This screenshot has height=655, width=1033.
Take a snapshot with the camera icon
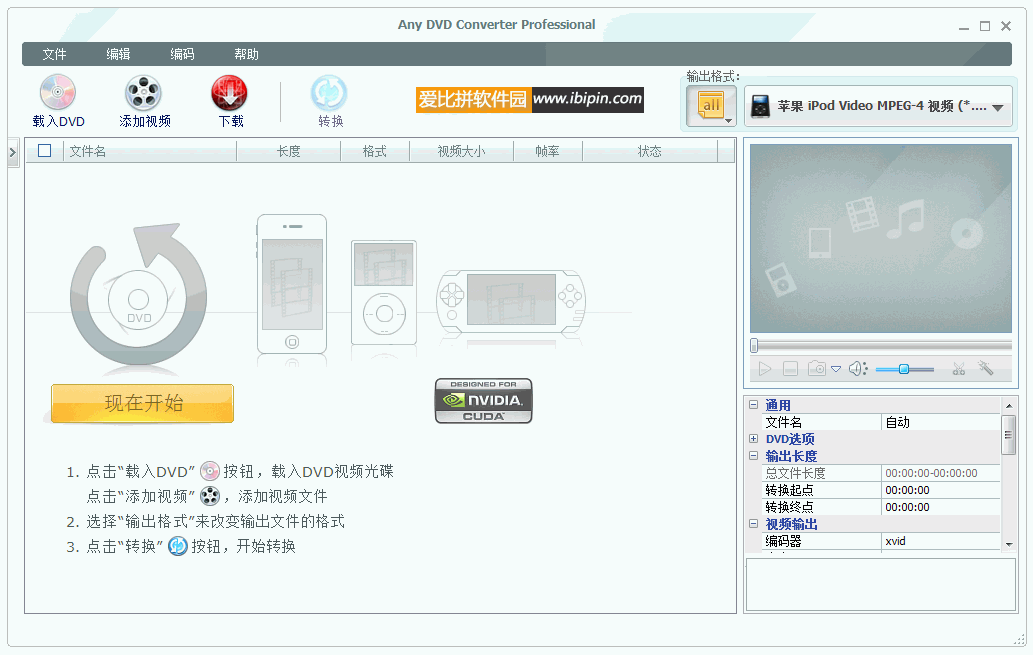(817, 368)
